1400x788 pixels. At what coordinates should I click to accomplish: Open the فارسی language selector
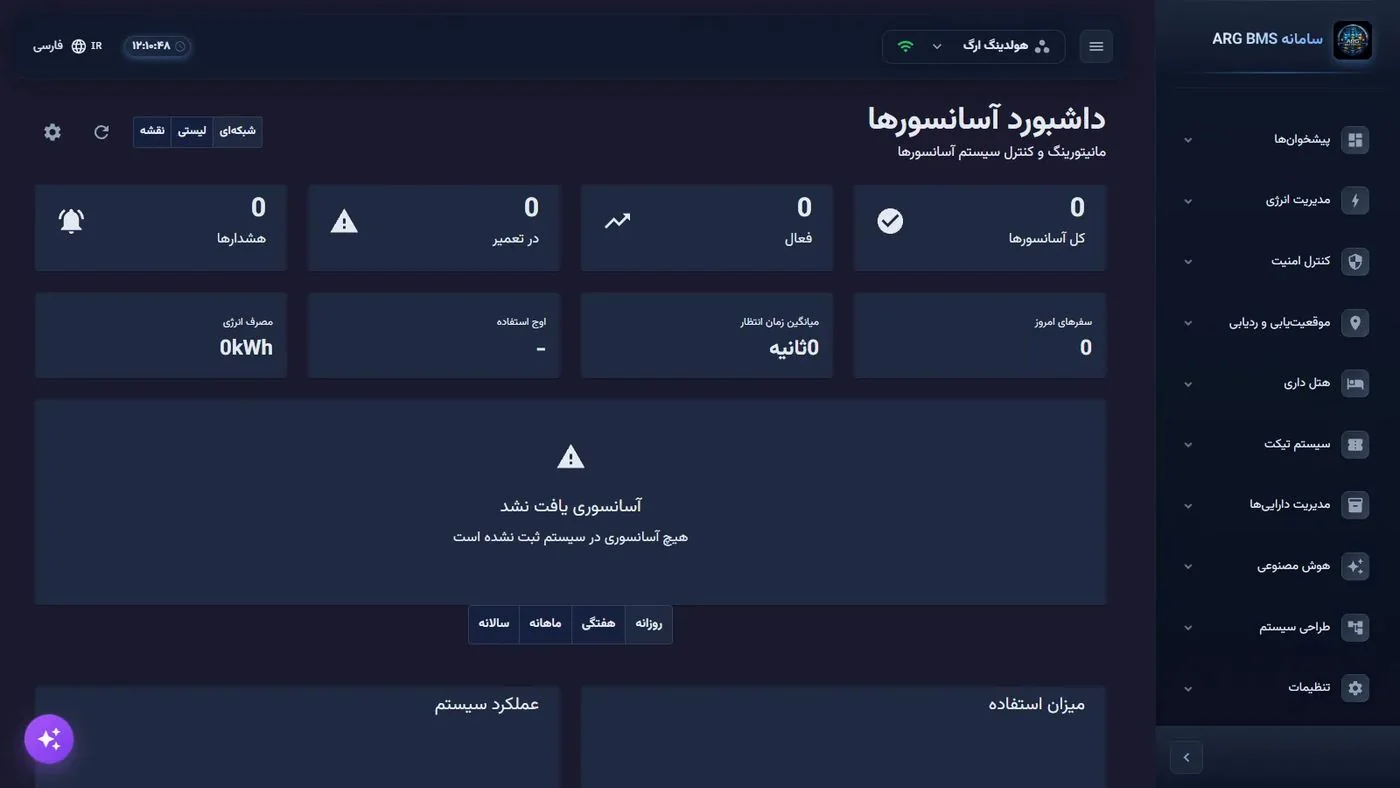click(67, 46)
